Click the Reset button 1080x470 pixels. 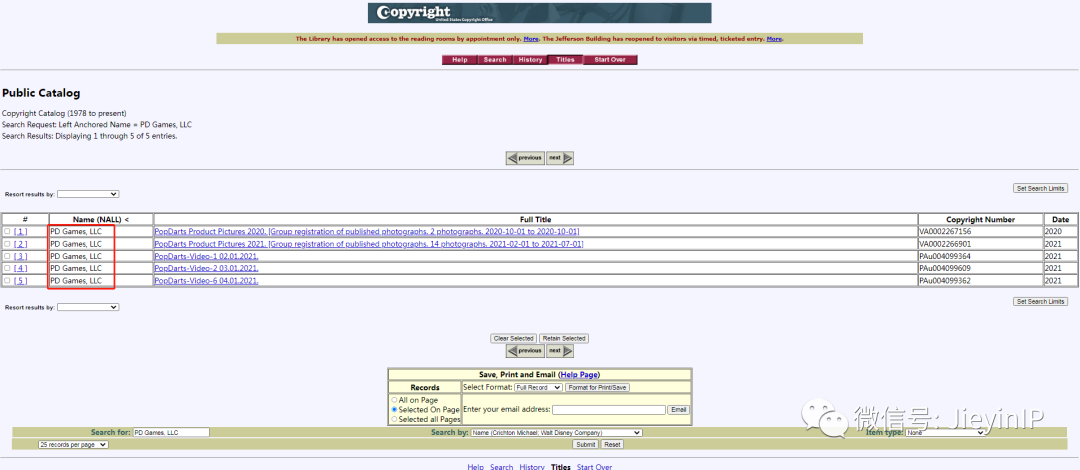(612, 445)
